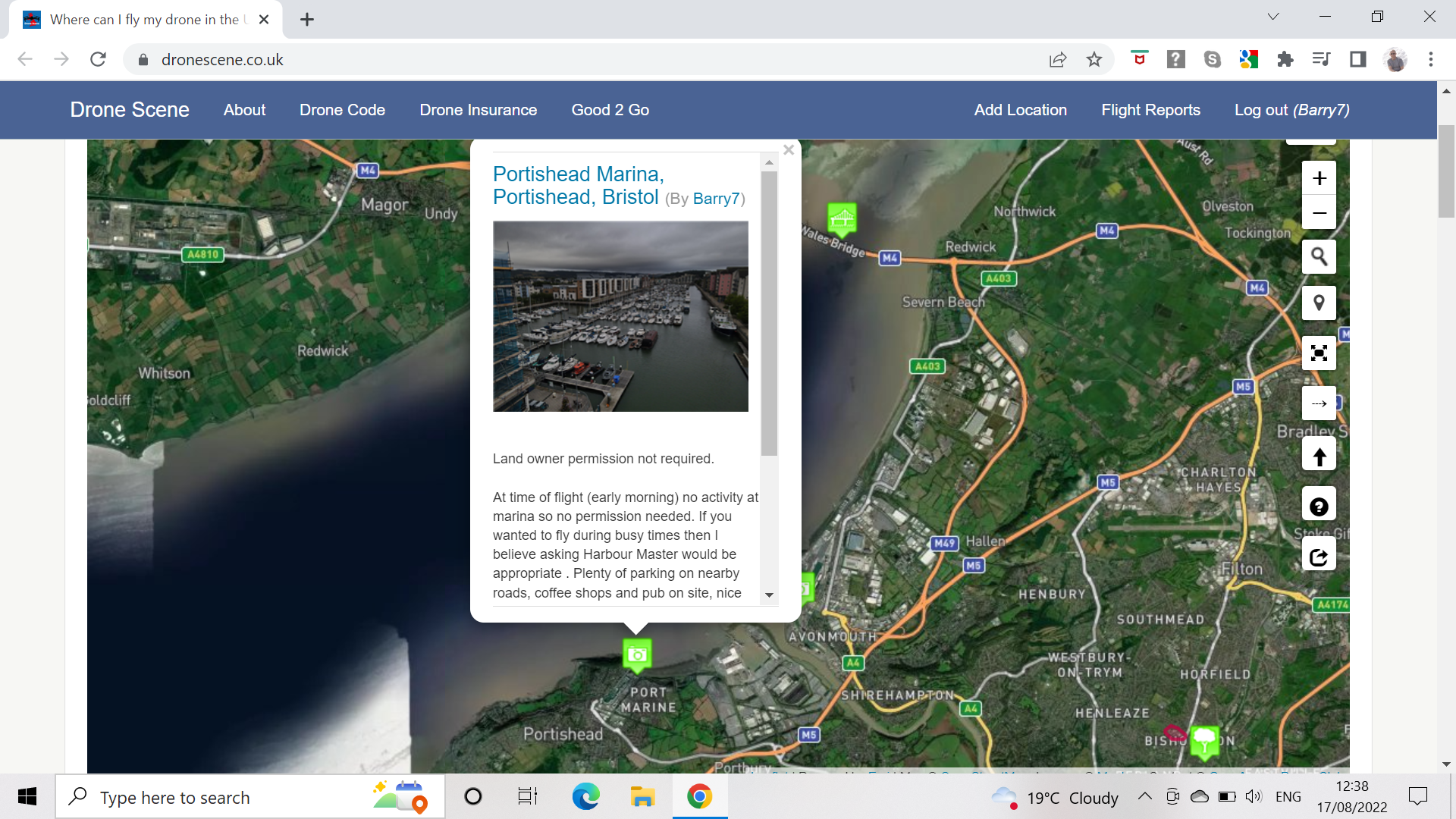
Task: Open volume control in system tray
Action: (1254, 796)
